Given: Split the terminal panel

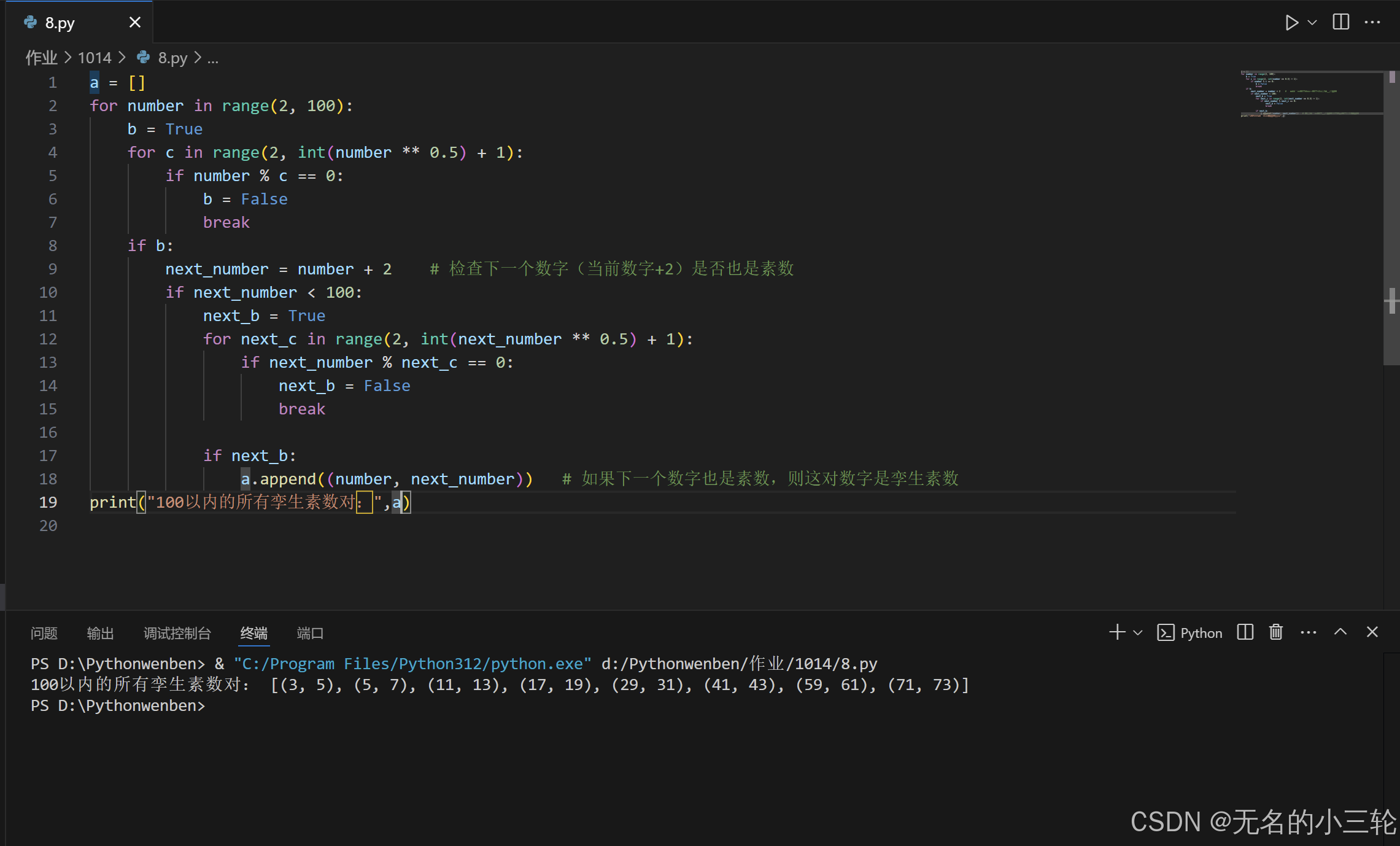Looking at the screenshot, I should click(1245, 632).
